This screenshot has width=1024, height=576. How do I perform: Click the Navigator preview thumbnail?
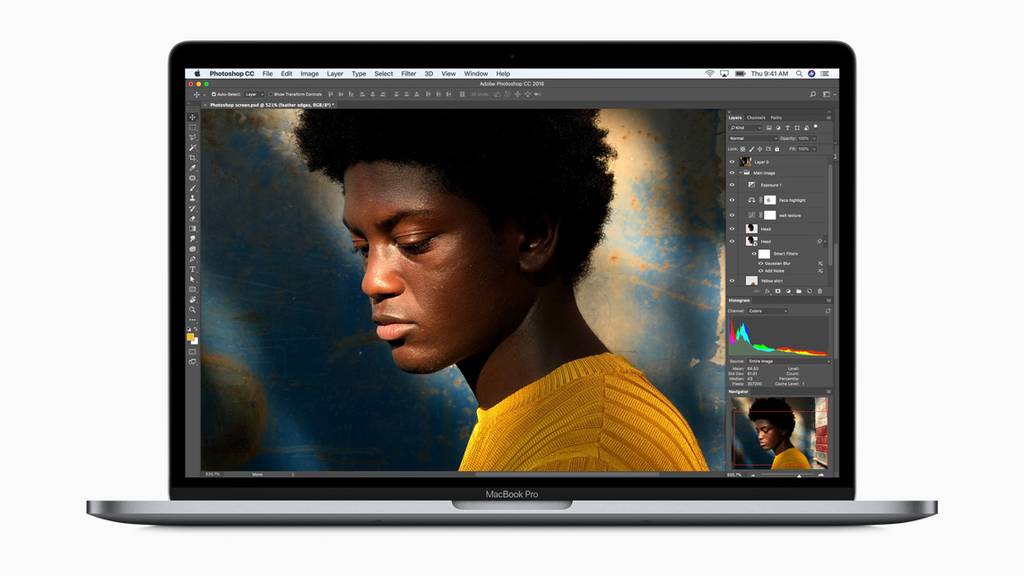(x=780, y=432)
